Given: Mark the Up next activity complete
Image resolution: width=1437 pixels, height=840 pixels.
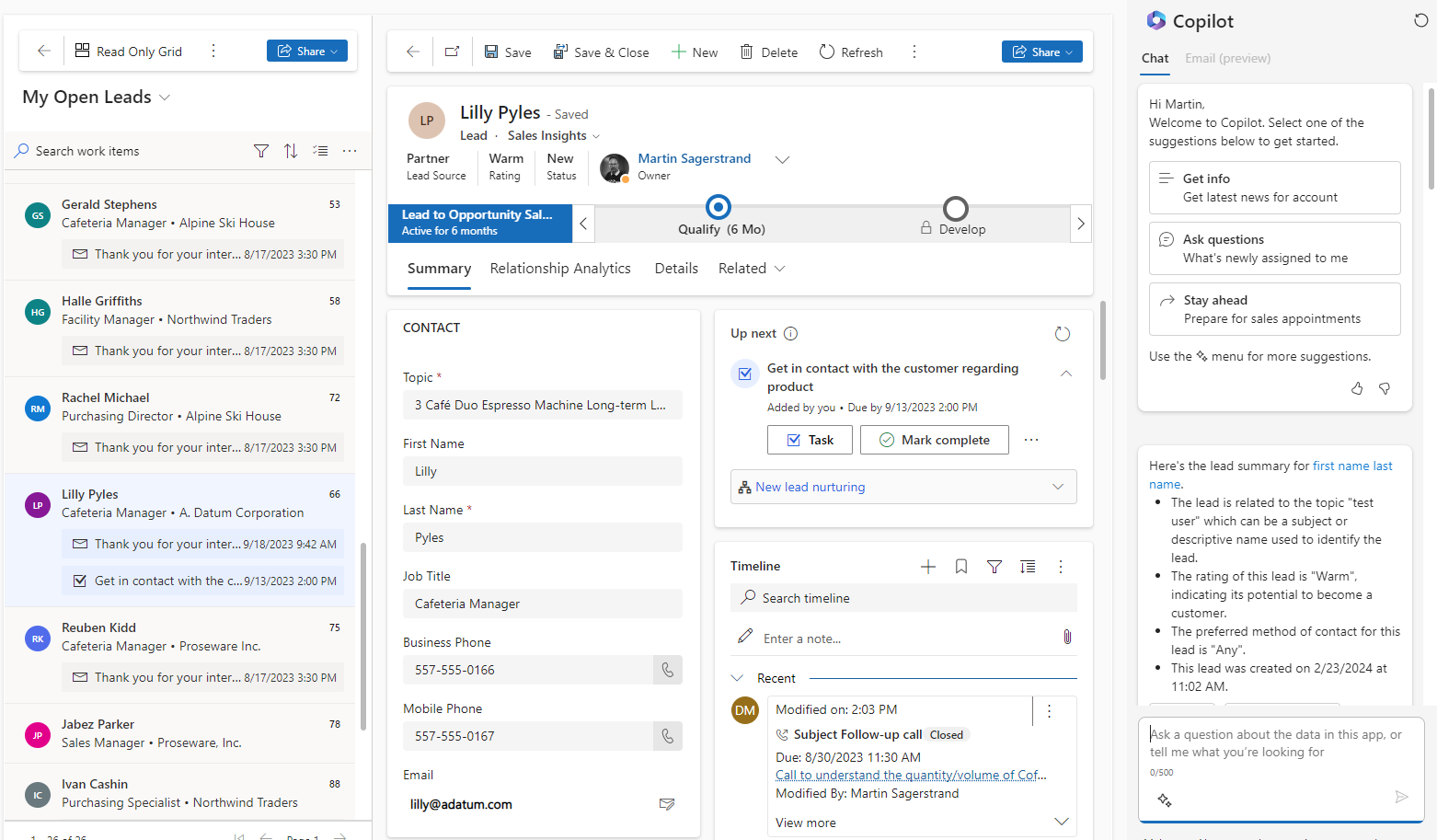Looking at the screenshot, I should point(935,440).
